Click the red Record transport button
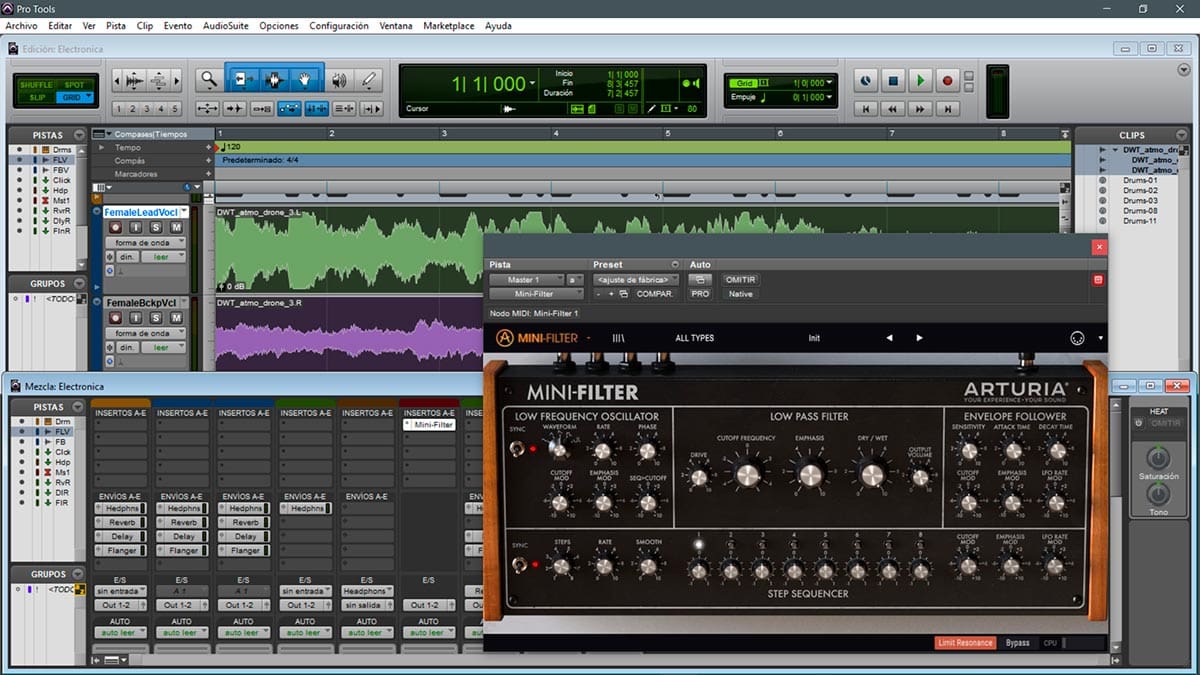 [x=947, y=80]
